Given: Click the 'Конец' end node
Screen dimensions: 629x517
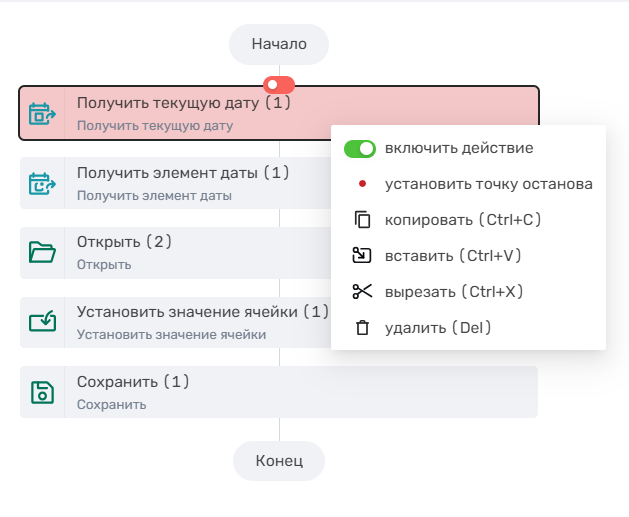Looking at the screenshot, I should point(279,461).
